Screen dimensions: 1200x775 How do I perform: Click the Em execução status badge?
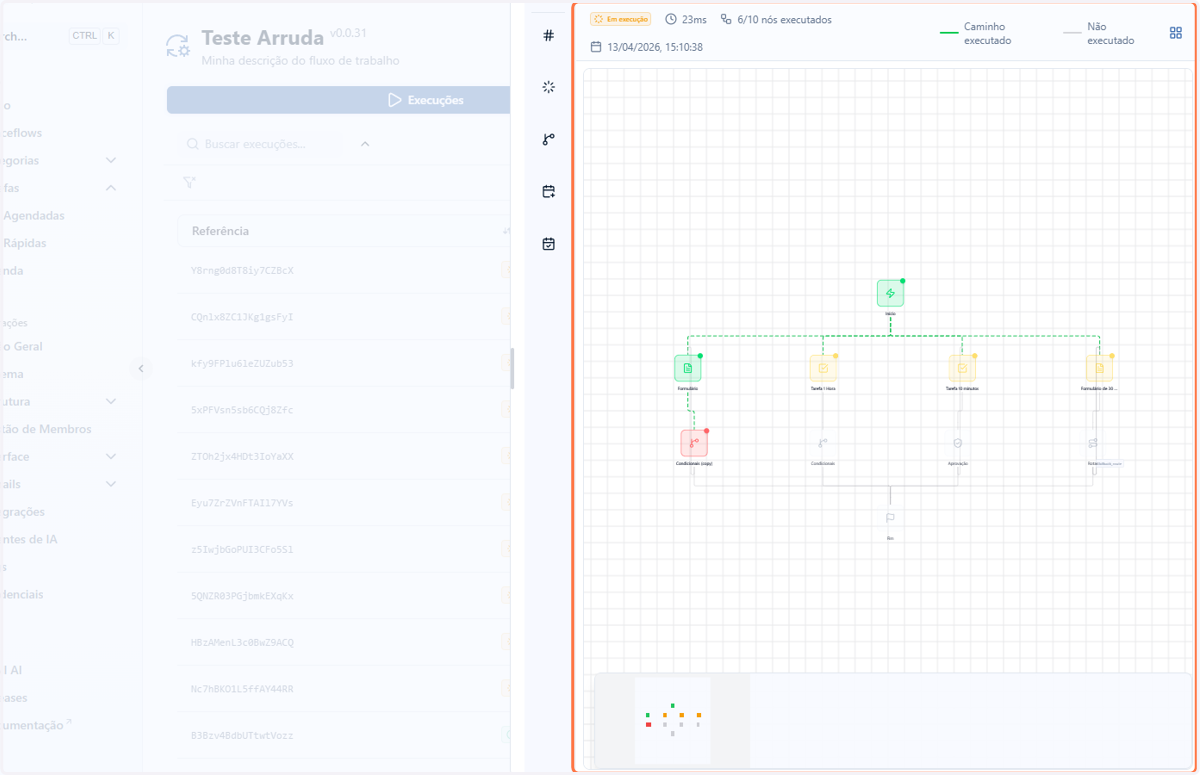620,19
